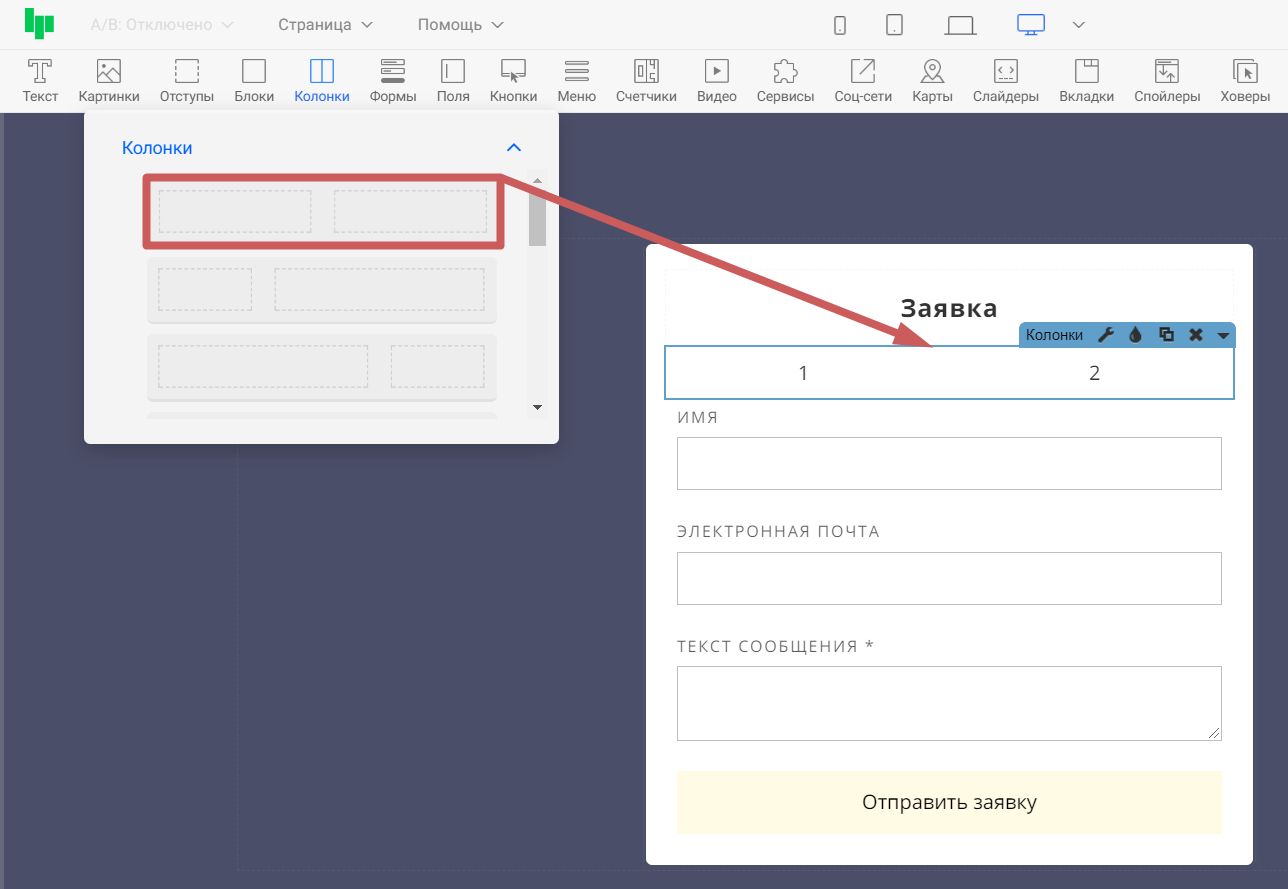Select the Текст tool icon
The image size is (1288, 889).
[x=40, y=80]
